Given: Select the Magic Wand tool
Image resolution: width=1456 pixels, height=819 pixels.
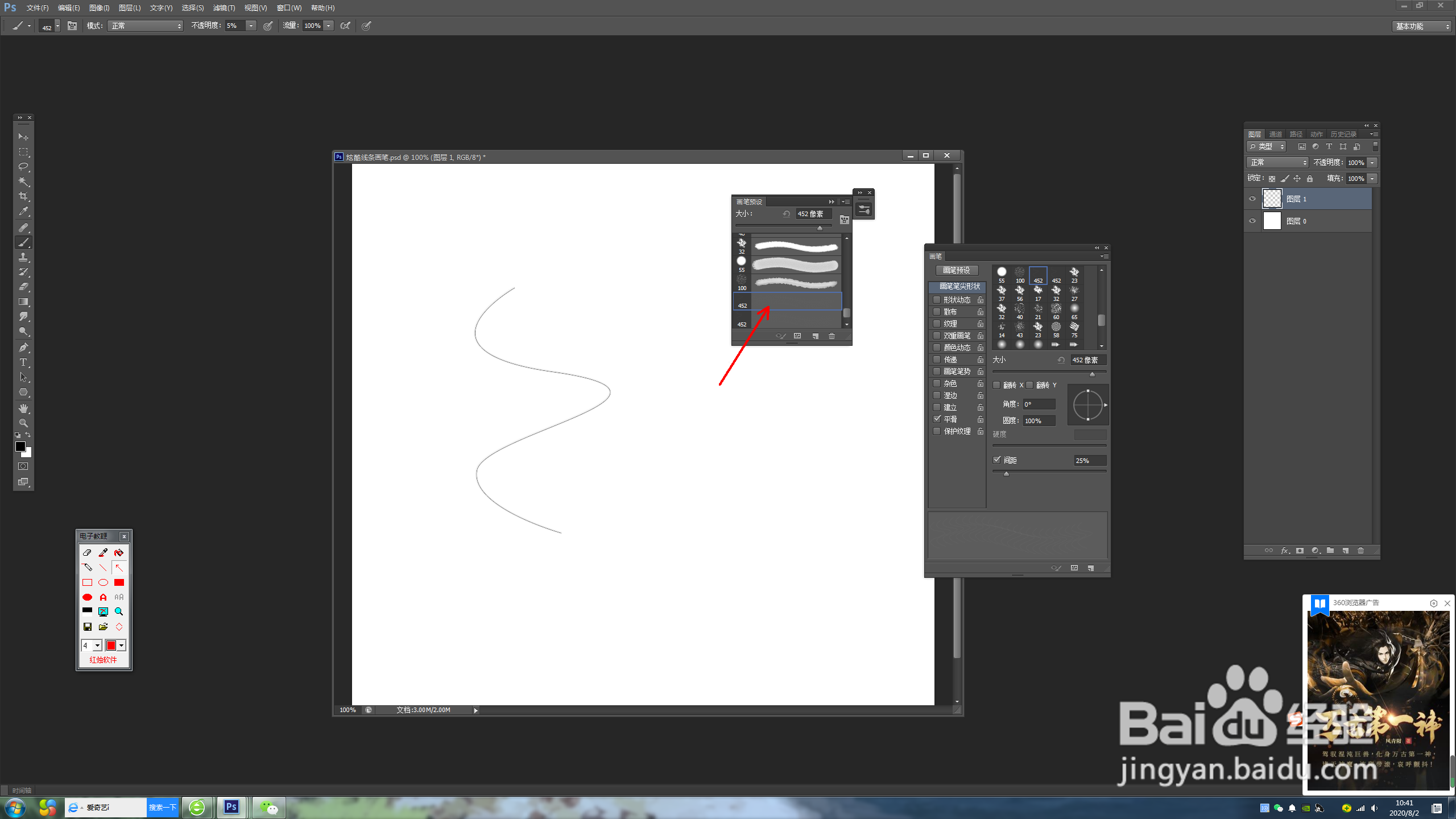Looking at the screenshot, I should [x=23, y=181].
